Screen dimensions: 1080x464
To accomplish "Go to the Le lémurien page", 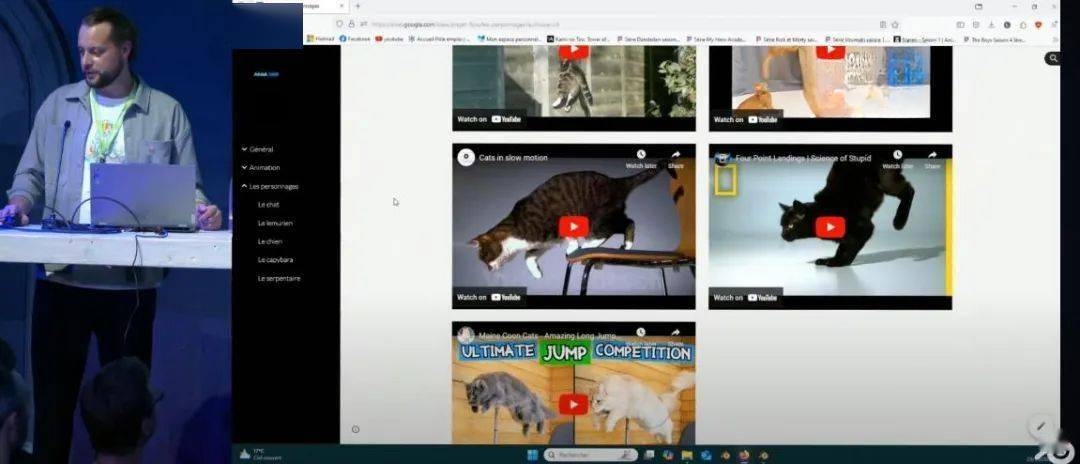I will pyautogui.click(x=276, y=223).
